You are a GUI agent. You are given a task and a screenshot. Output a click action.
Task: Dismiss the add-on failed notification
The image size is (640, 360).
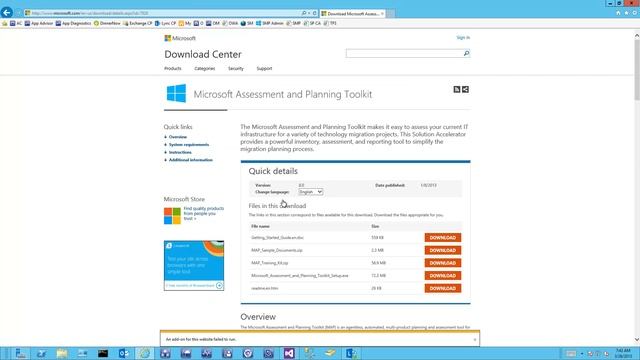coord(475,340)
